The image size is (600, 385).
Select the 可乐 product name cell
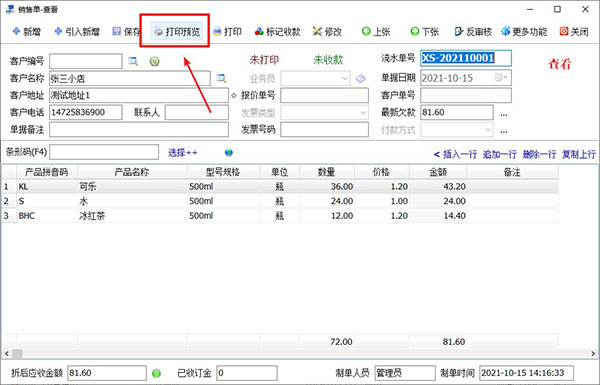[132, 187]
